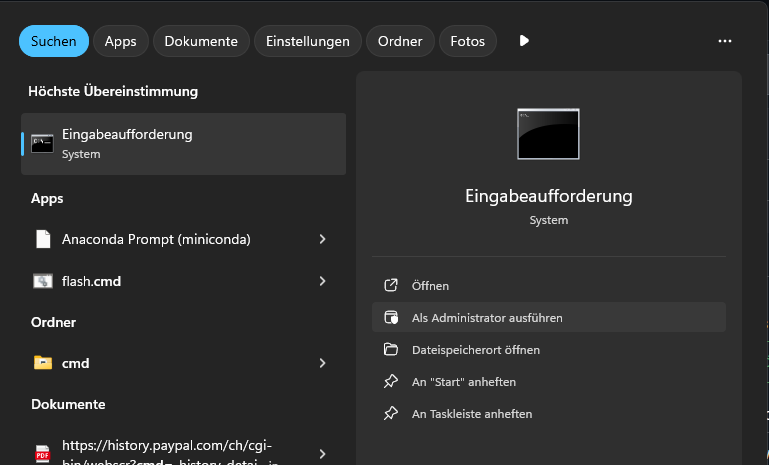
Task: Click the pin icon beside An "Start" anheften
Action: 391,382
